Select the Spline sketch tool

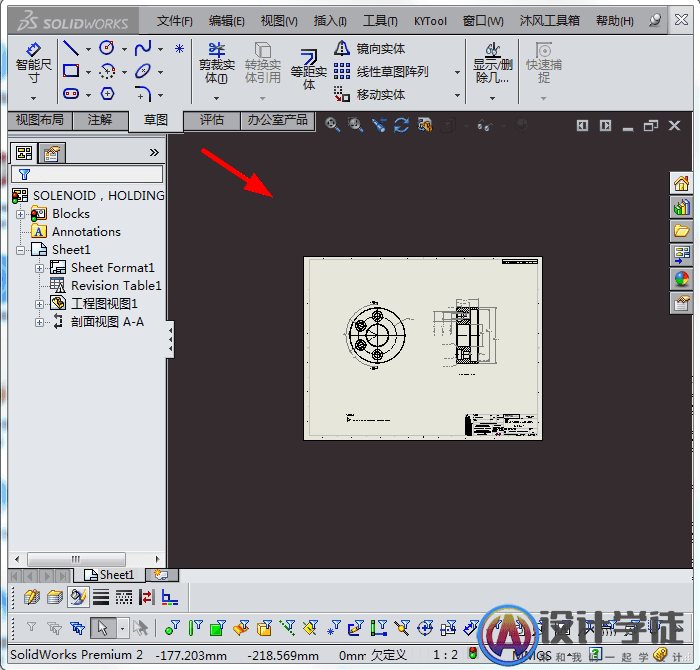click(143, 48)
